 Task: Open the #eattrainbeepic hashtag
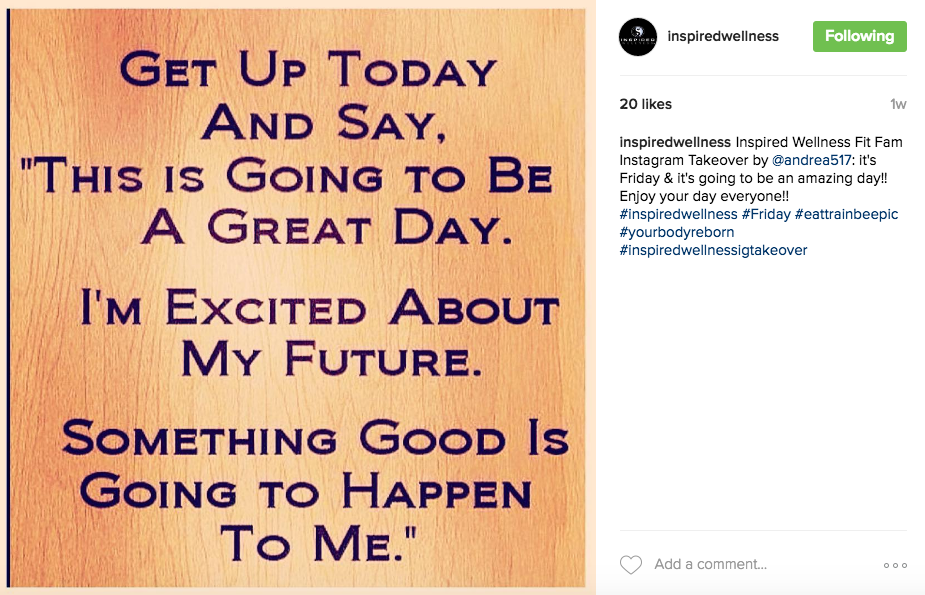846,214
